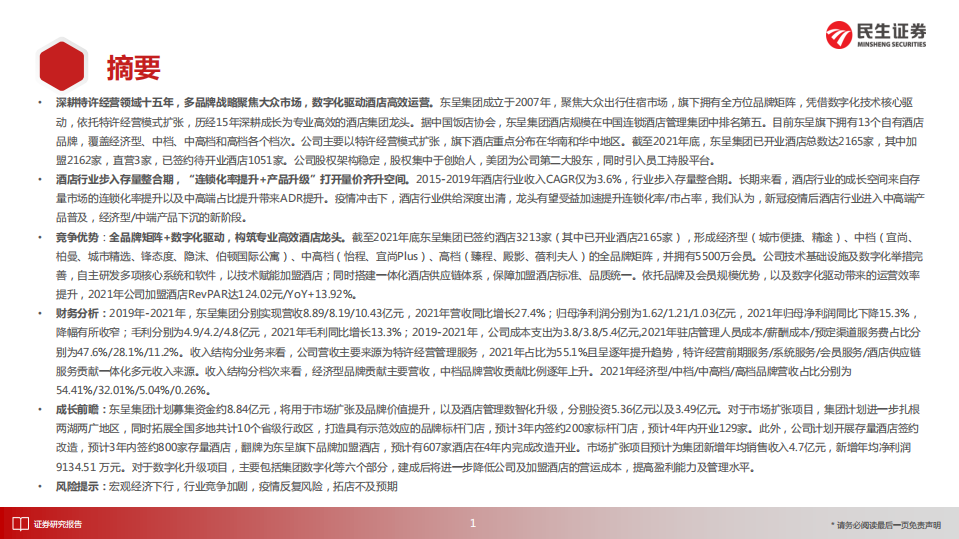Image resolution: width=959 pixels, height=539 pixels.
Task: Click the bold heading 深耕特许经营领域十五年
Action: 115,103
